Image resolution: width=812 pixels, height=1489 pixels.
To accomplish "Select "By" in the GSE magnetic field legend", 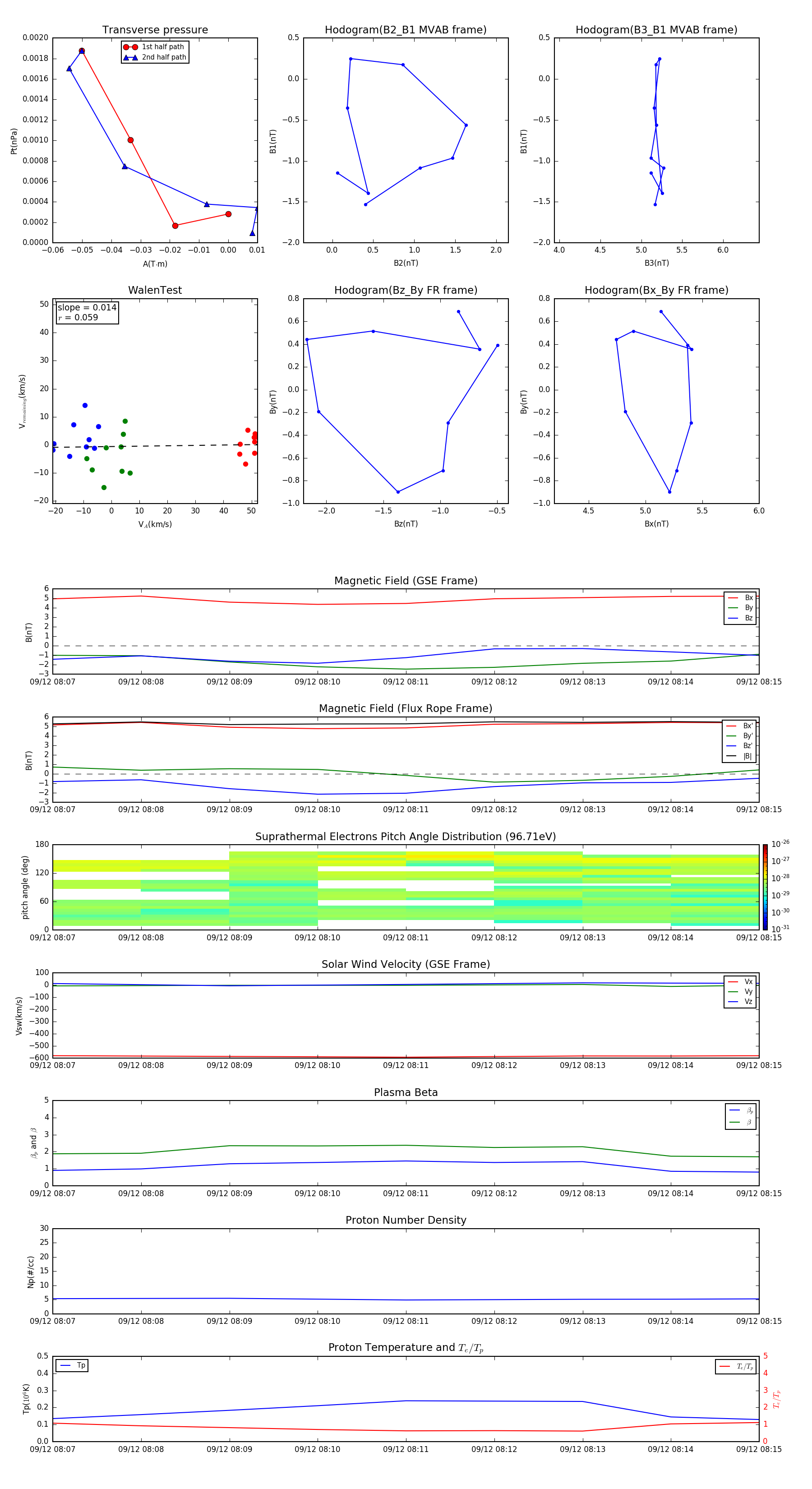I will pyautogui.click(x=740, y=607).
